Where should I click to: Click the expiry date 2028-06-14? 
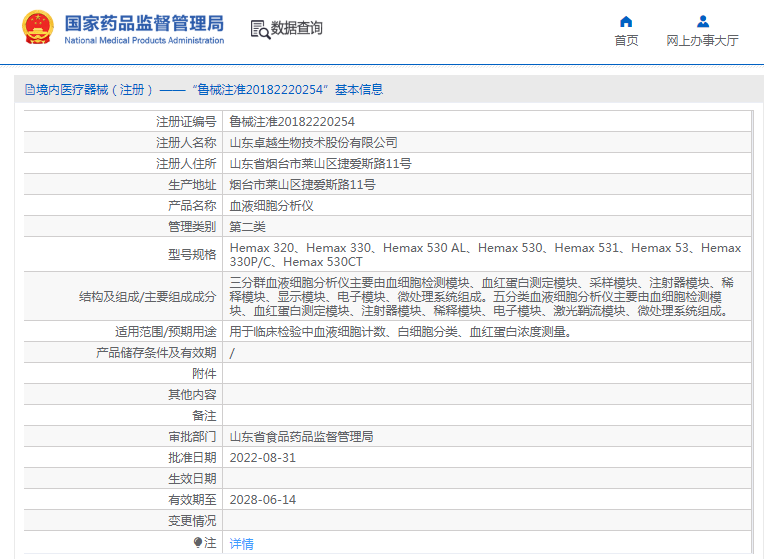tap(263, 500)
